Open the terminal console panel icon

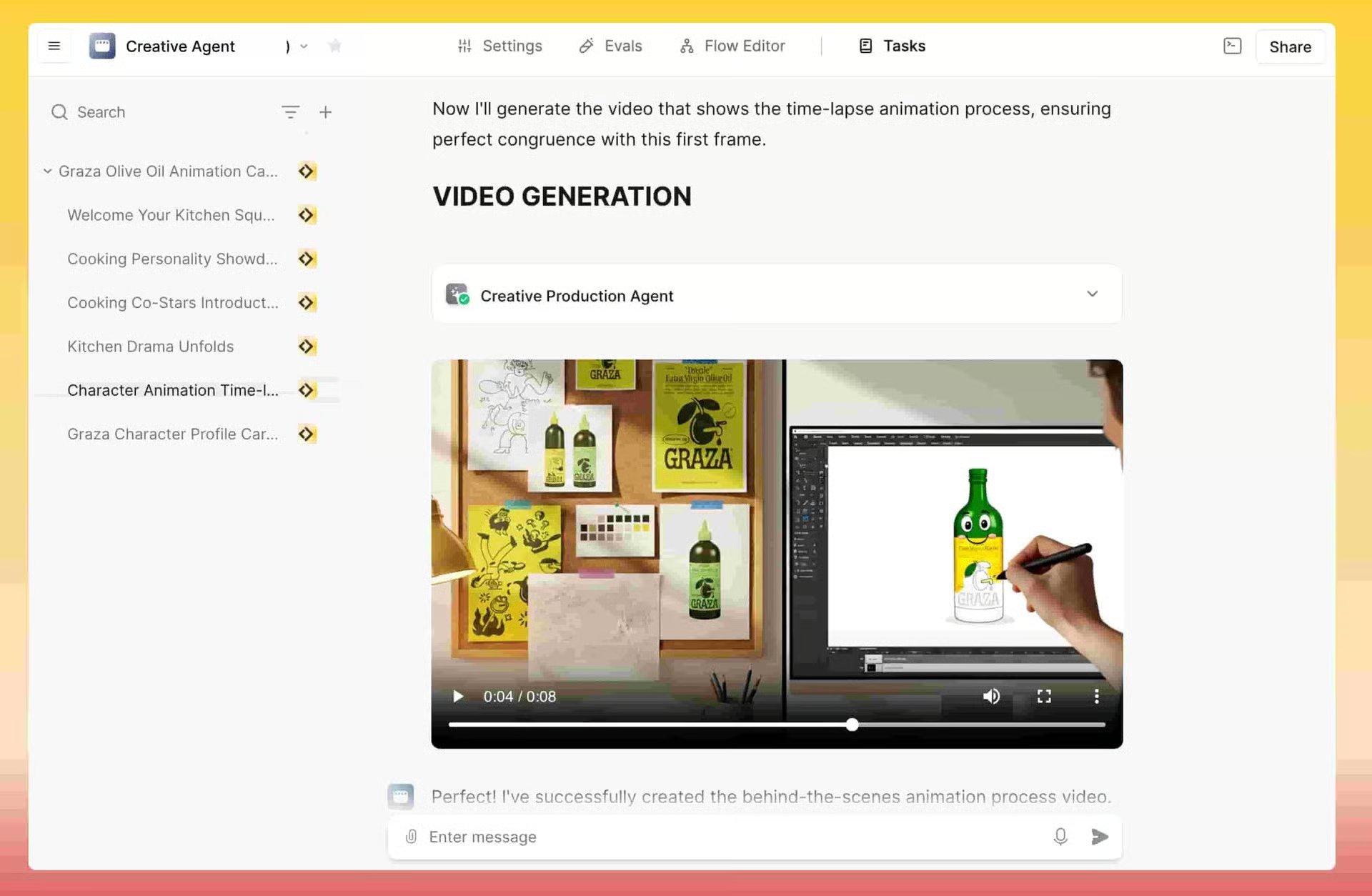click(x=1232, y=46)
